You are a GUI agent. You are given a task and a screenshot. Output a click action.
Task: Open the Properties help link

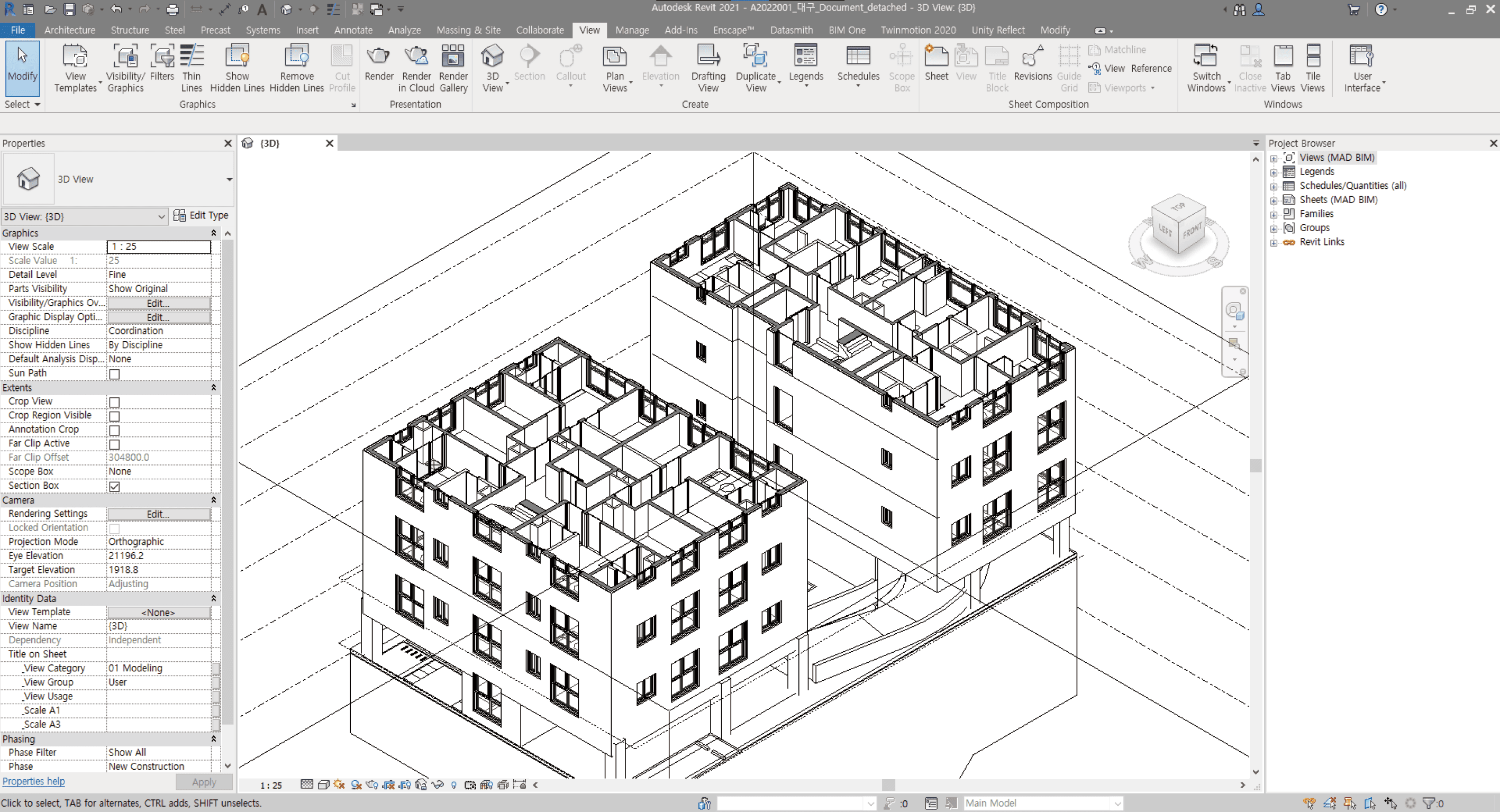coord(34,781)
